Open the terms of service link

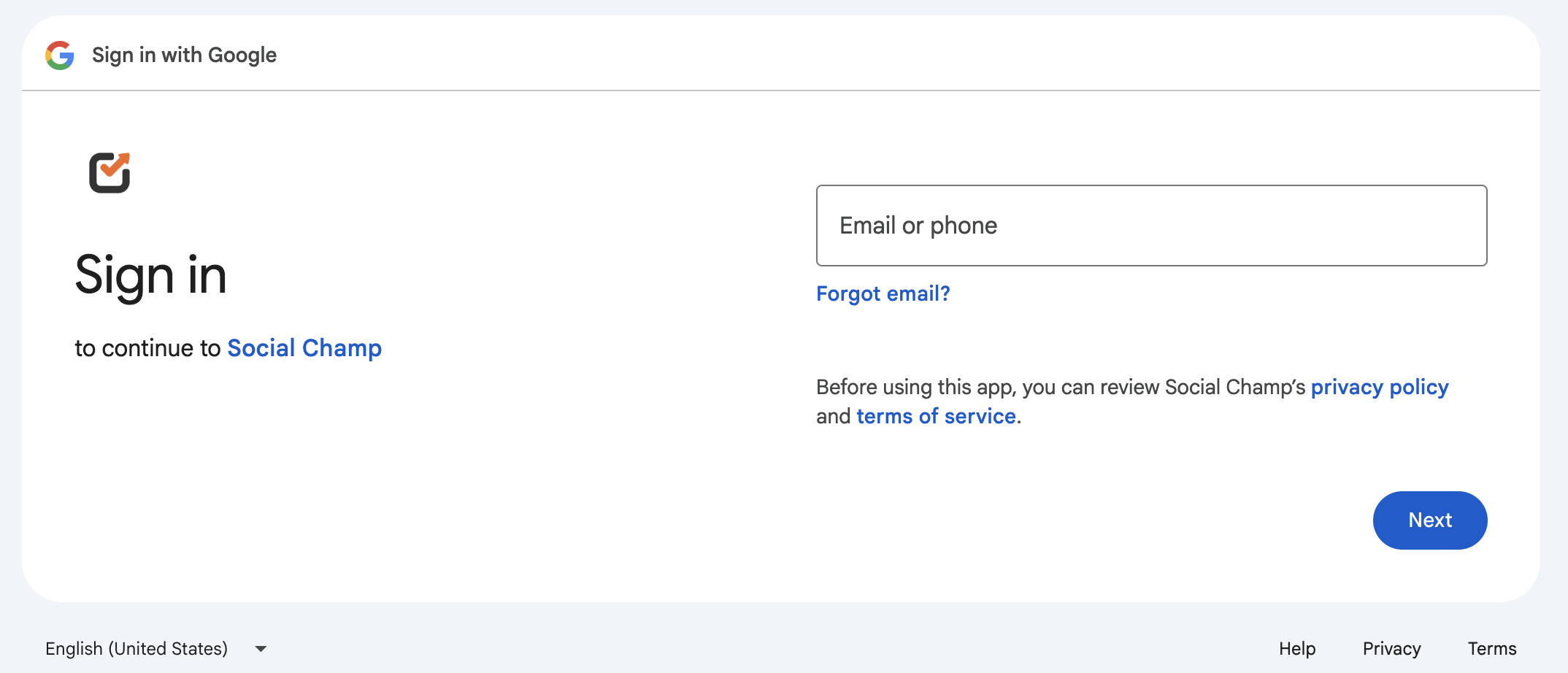[936, 416]
